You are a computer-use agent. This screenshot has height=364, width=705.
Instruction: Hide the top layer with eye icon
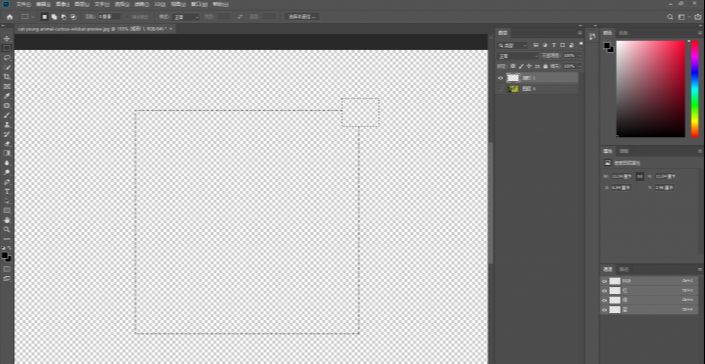click(x=501, y=78)
